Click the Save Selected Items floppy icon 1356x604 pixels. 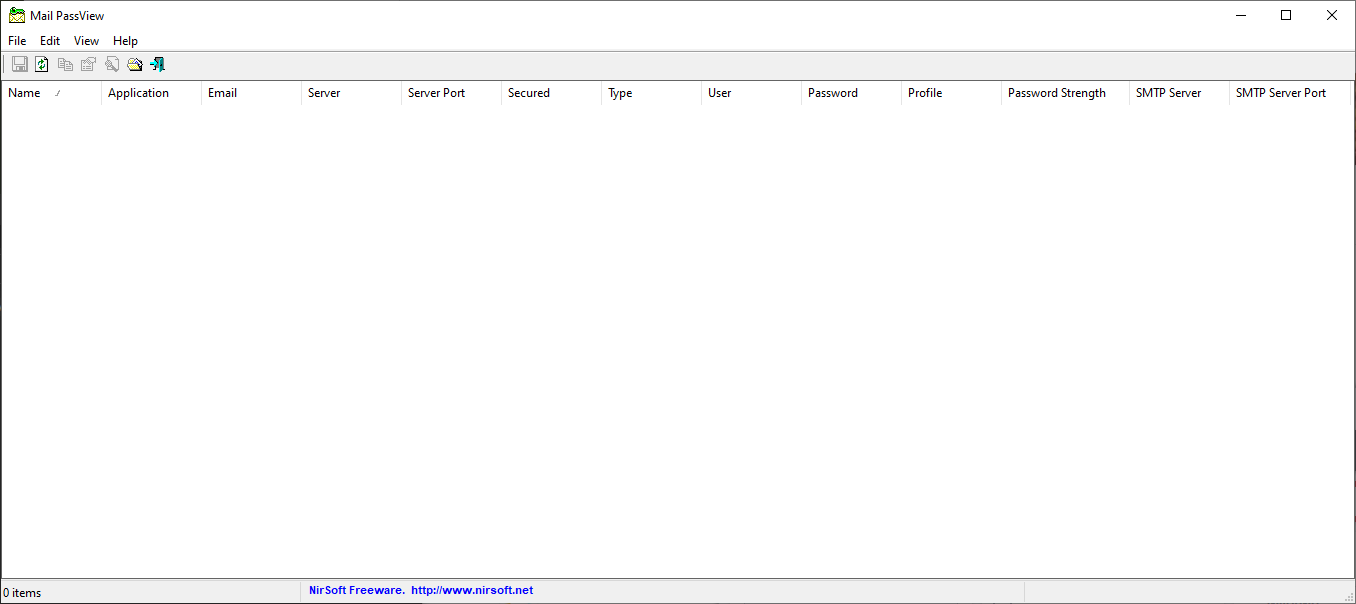pyautogui.click(x=20, y=65)
